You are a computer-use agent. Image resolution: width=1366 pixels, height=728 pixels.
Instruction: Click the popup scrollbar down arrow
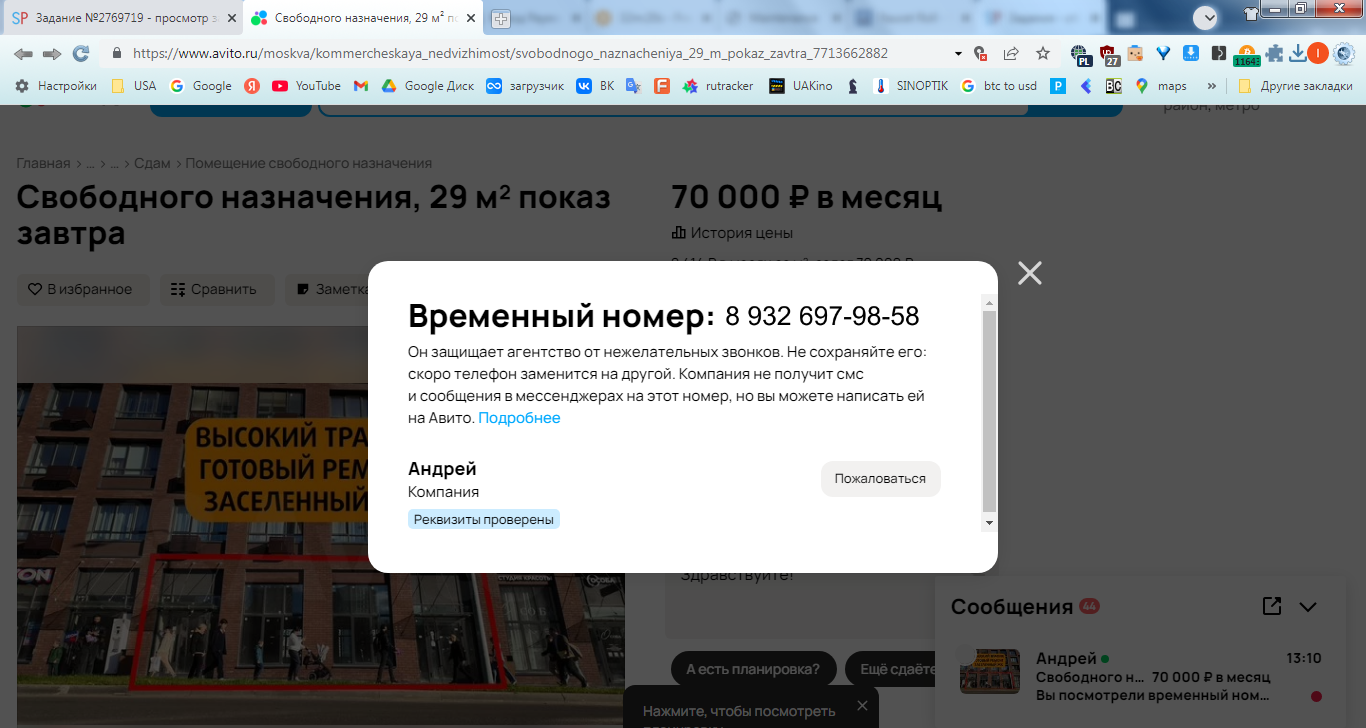point(989,523)
